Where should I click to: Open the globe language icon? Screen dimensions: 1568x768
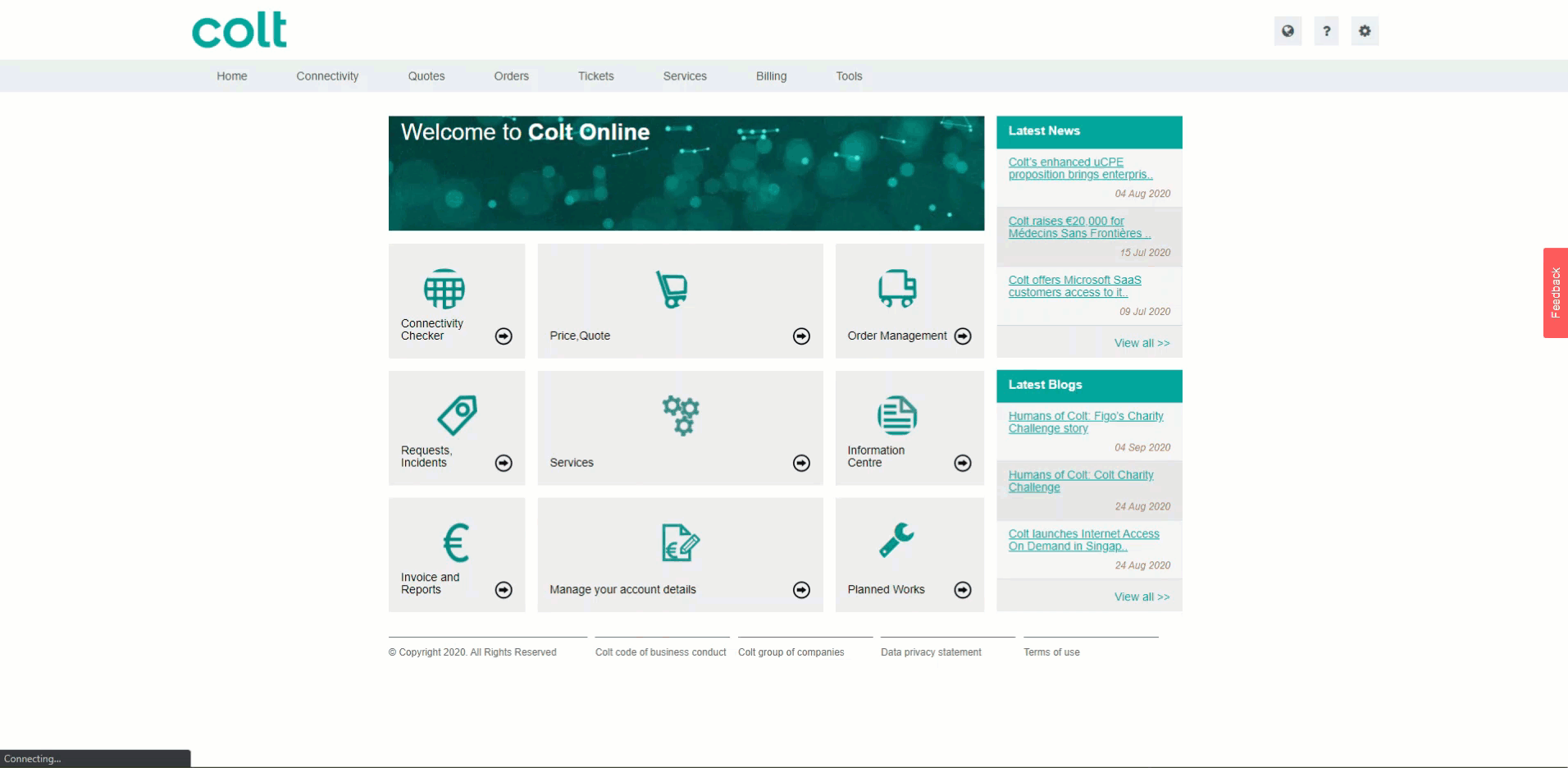click(x=1288, y=31)
